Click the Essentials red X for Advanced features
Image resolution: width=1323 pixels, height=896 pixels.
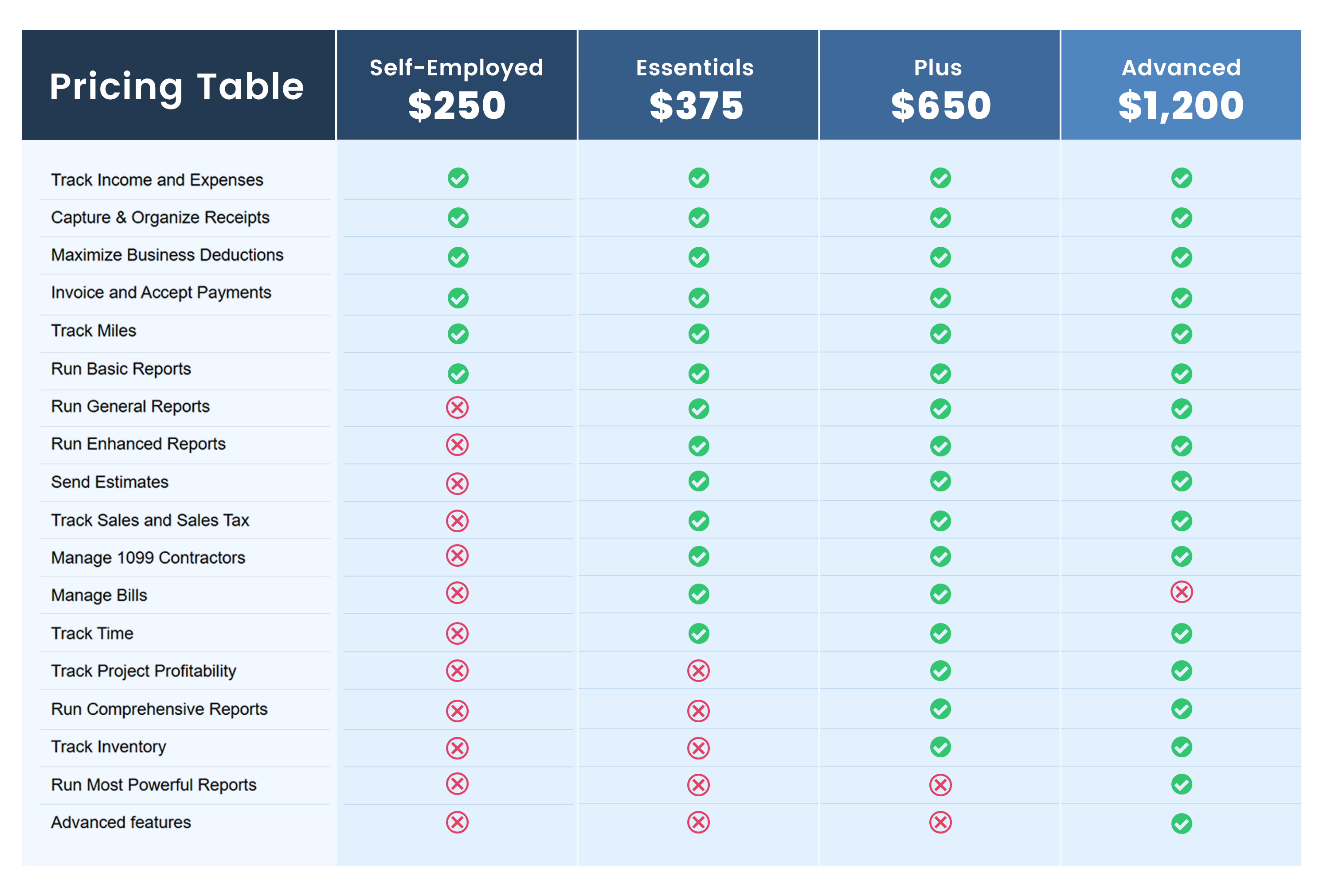[x=698, y=822]
